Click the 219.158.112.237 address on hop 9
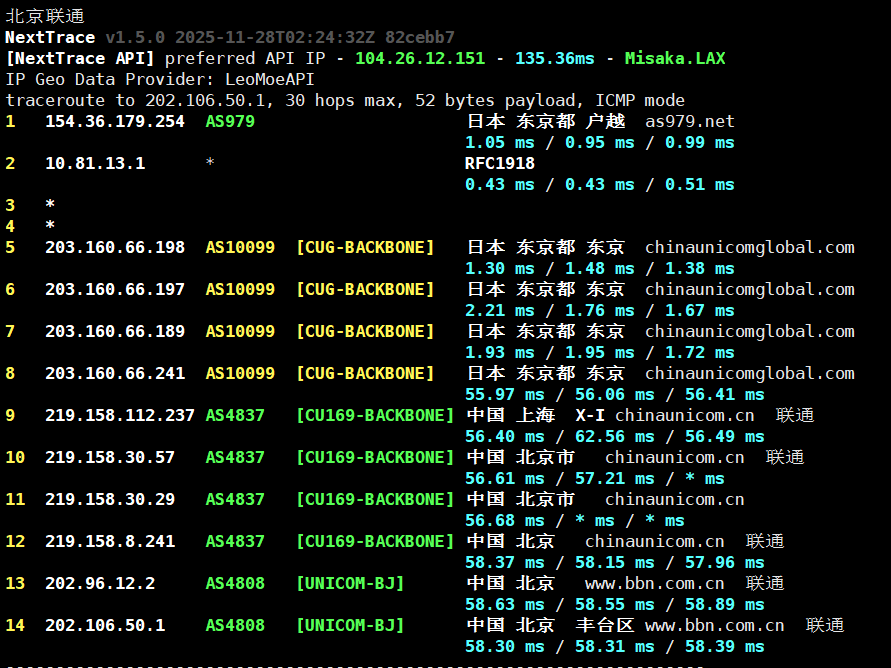 [120, 415]
